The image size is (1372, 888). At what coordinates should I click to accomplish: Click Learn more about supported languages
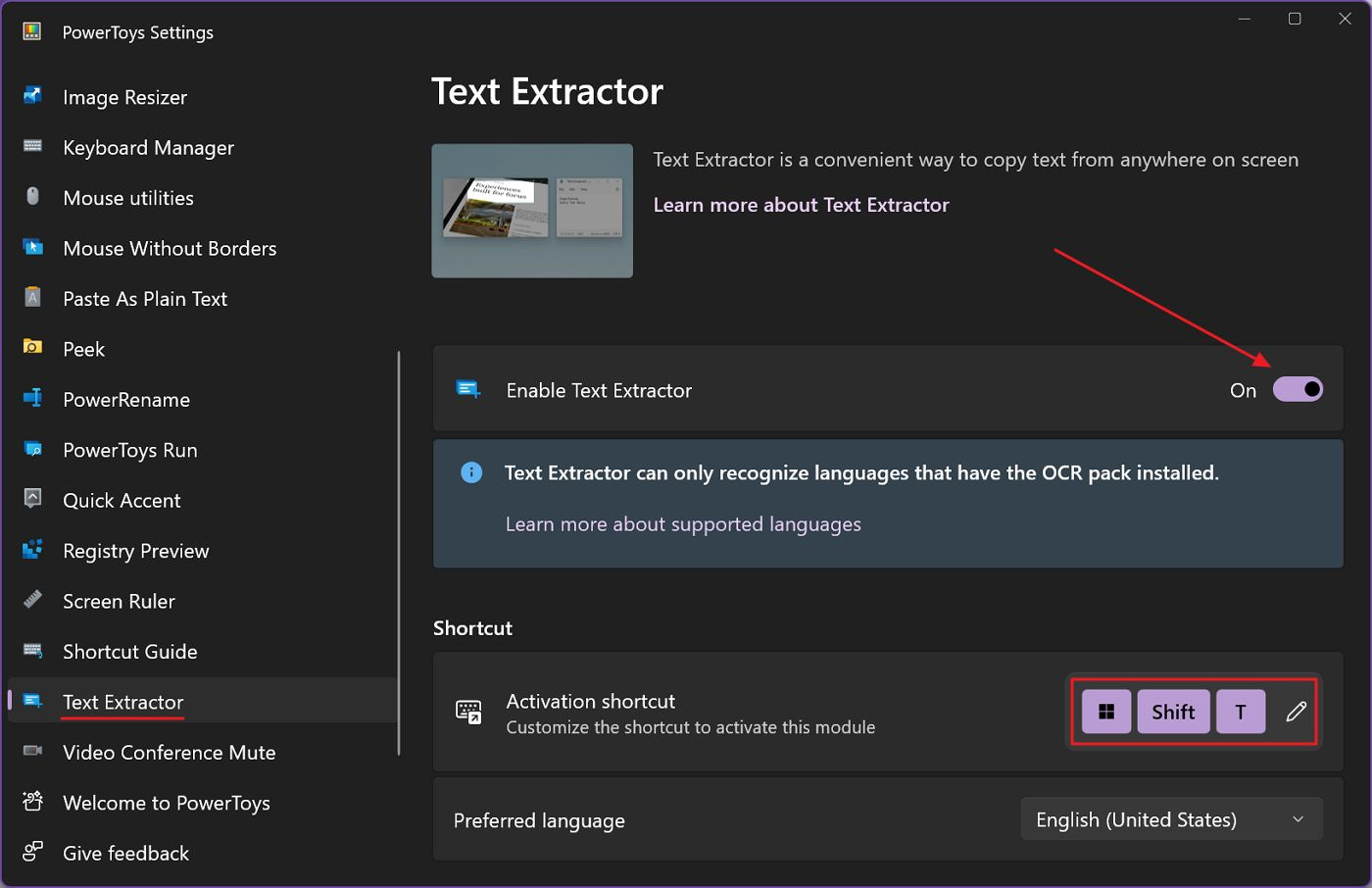tap(683, 523)
